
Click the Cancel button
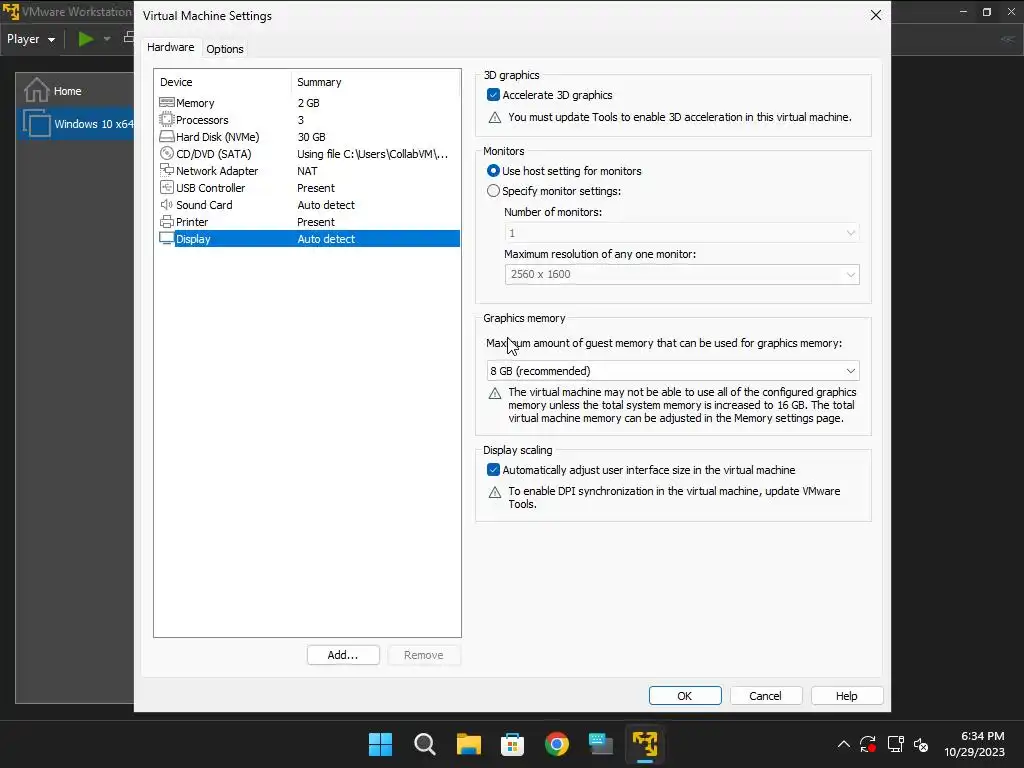coord(765,696)
